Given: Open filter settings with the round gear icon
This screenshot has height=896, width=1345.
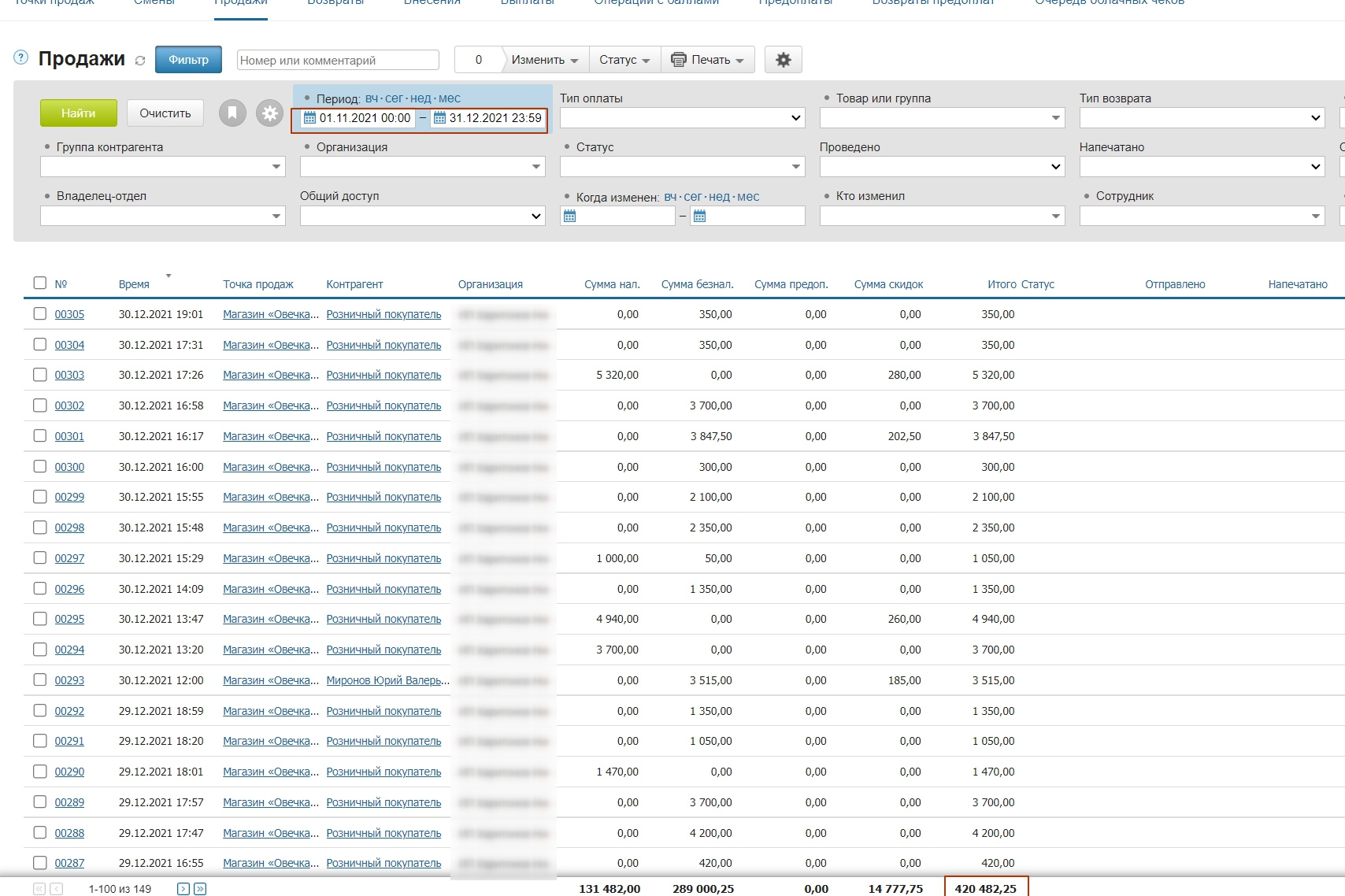Looking at the screenshot, I should coord(269,113).
